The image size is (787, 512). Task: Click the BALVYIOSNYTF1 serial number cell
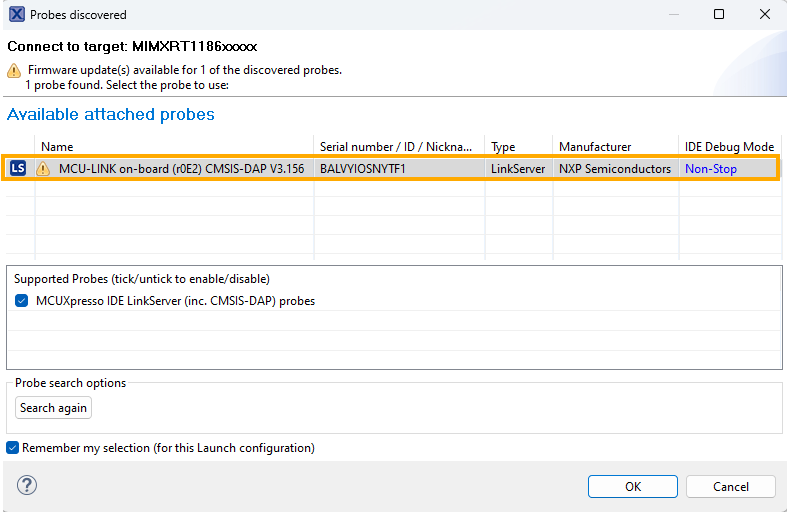(x=362, y=169)
